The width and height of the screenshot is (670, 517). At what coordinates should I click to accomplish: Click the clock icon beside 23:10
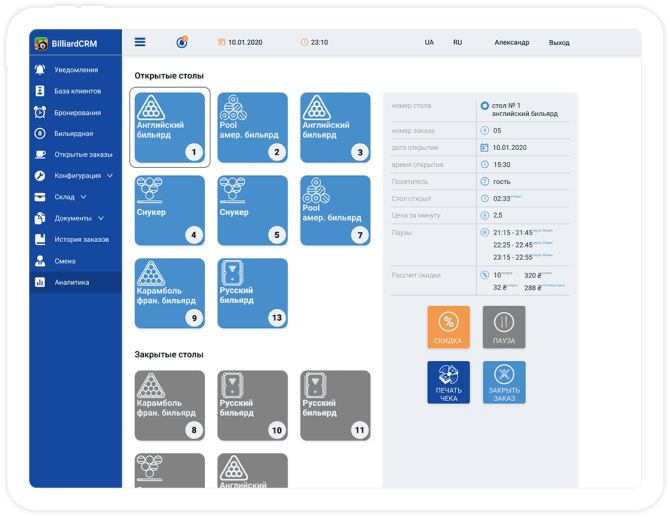click(304, 43)
